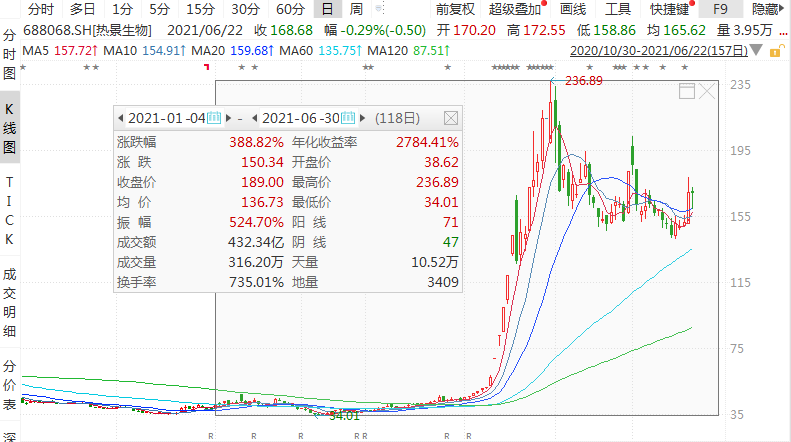Open calendar for start date 2021-01-04
Image resolution: width=791 pixels, height=442 pixels.
click(214, 118)
